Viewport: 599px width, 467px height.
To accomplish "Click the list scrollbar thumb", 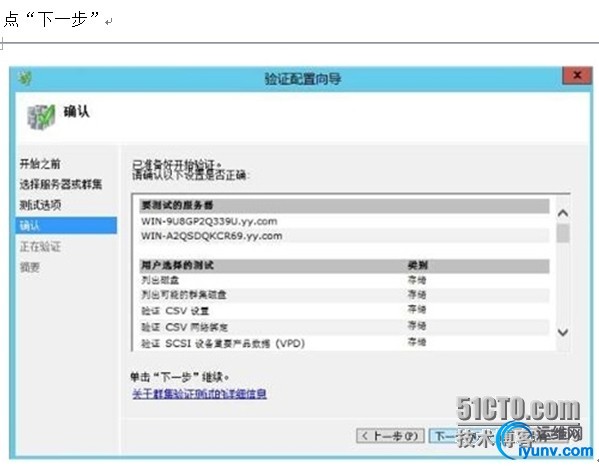I will click(563, 233).
